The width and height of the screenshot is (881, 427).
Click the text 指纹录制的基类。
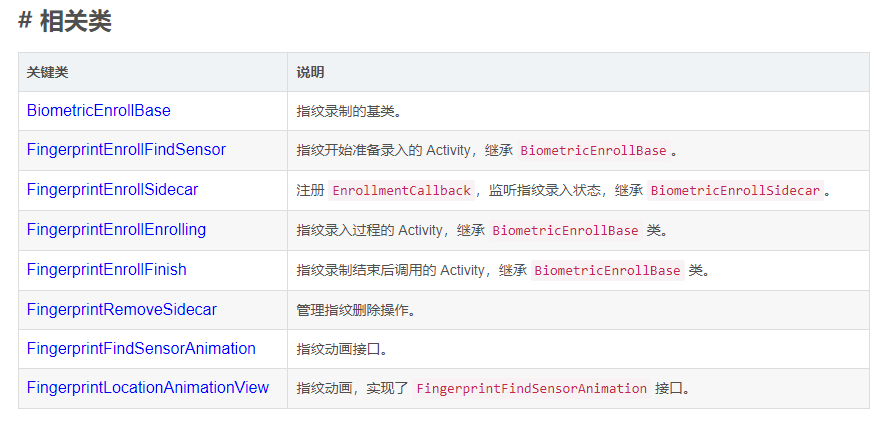tap(349, 111)
